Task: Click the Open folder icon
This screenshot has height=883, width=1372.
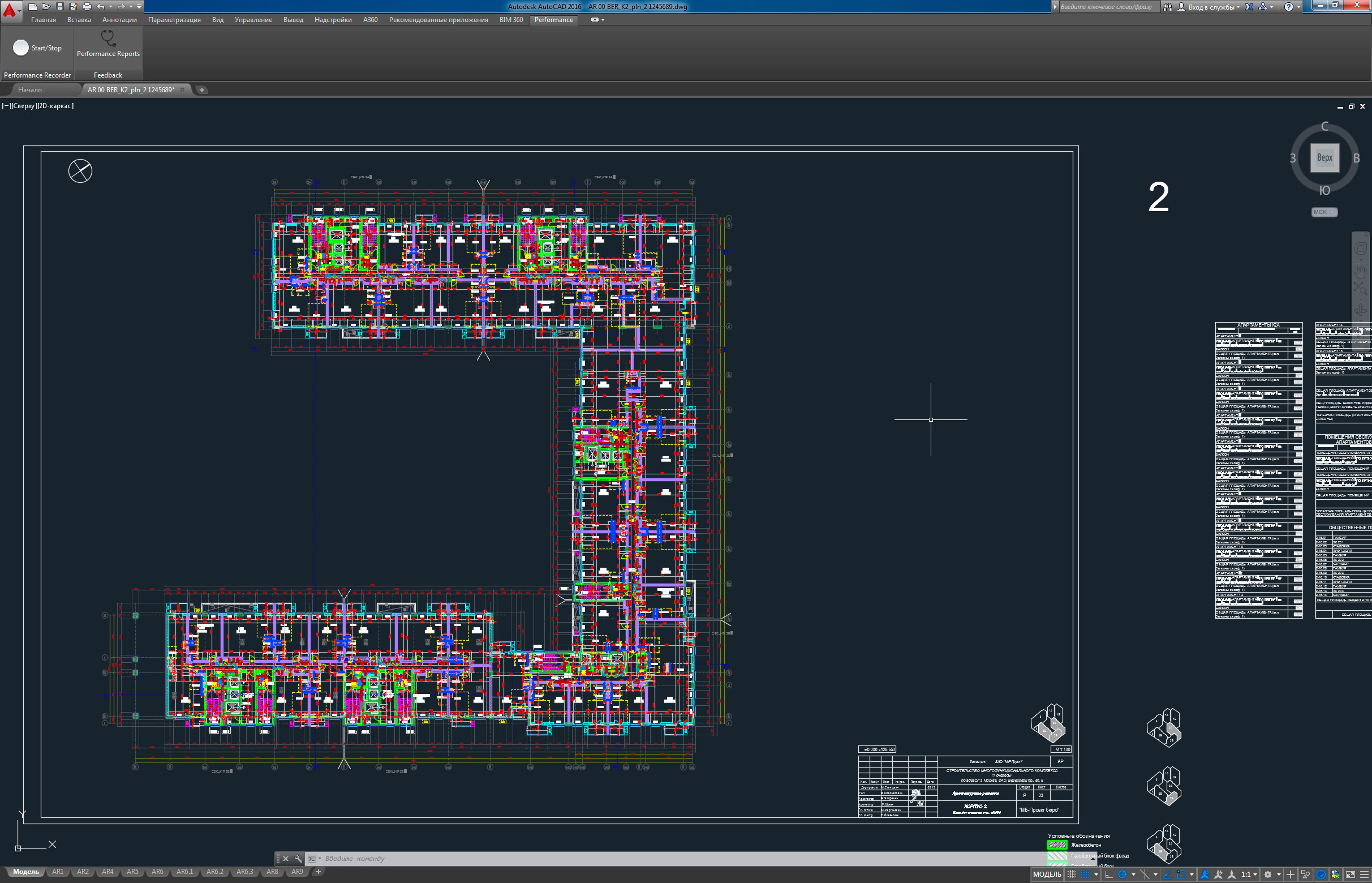Action: click(x=46, y=6)
